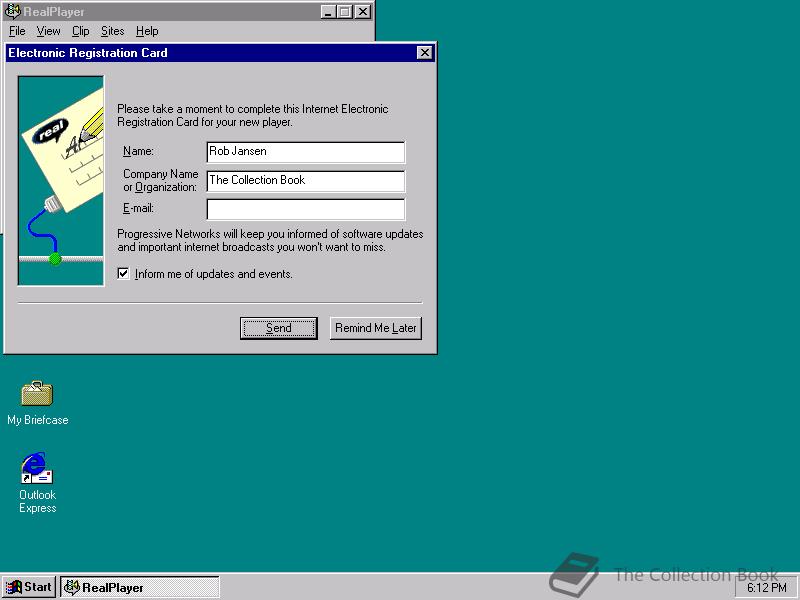Click the 6:12 PM taskbar clock
The image size is (800, 600).
point(766,588)
